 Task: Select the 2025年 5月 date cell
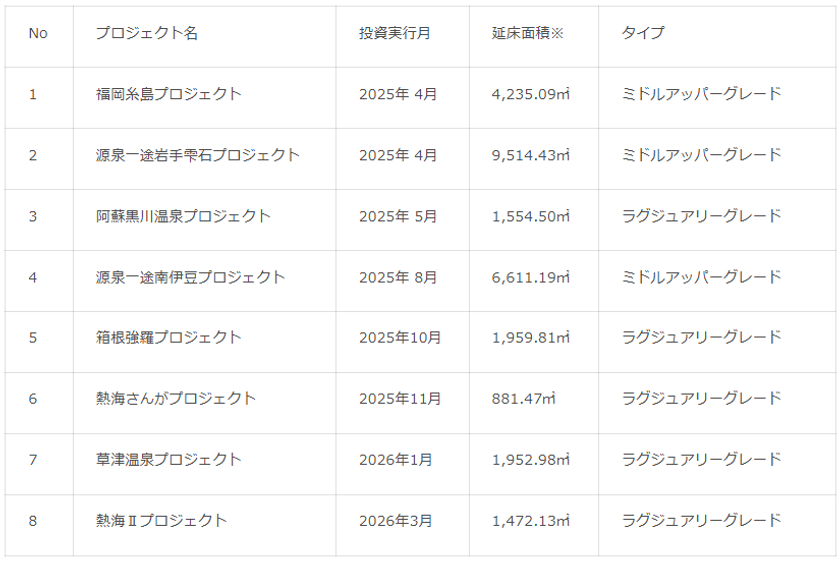click(398, 216)
